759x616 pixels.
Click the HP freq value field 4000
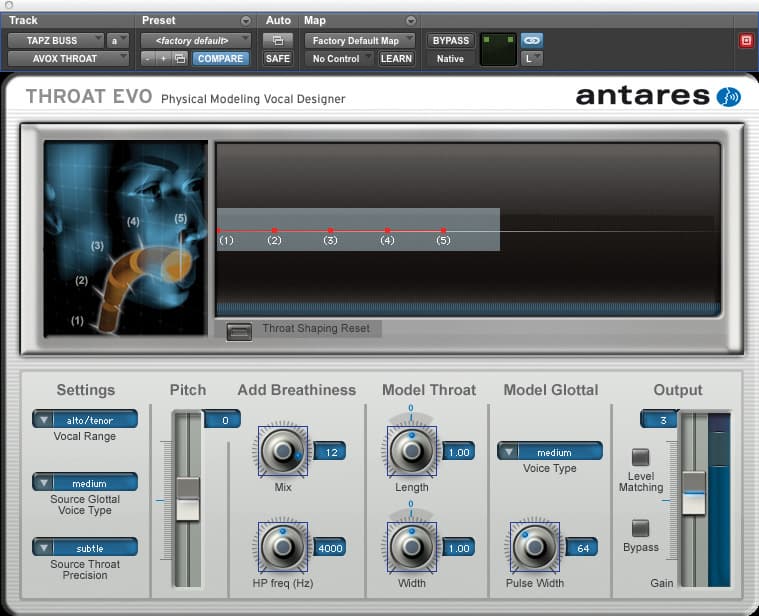pos(330,548)
